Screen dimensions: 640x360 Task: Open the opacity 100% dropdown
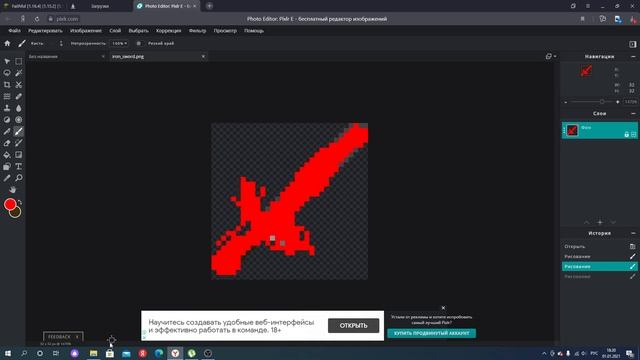tap(120, 43)
